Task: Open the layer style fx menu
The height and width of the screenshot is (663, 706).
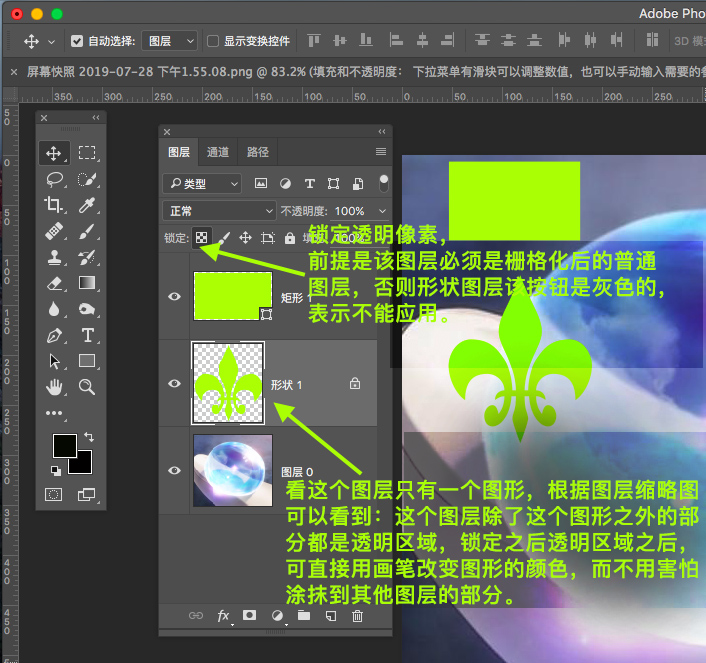Action: click(x=223, y=616)
